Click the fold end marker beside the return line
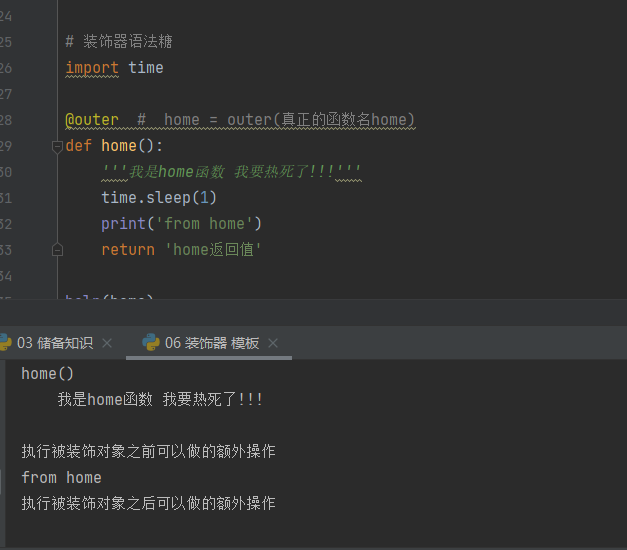Viewport: 627px width, 550px height. point(57,250)
